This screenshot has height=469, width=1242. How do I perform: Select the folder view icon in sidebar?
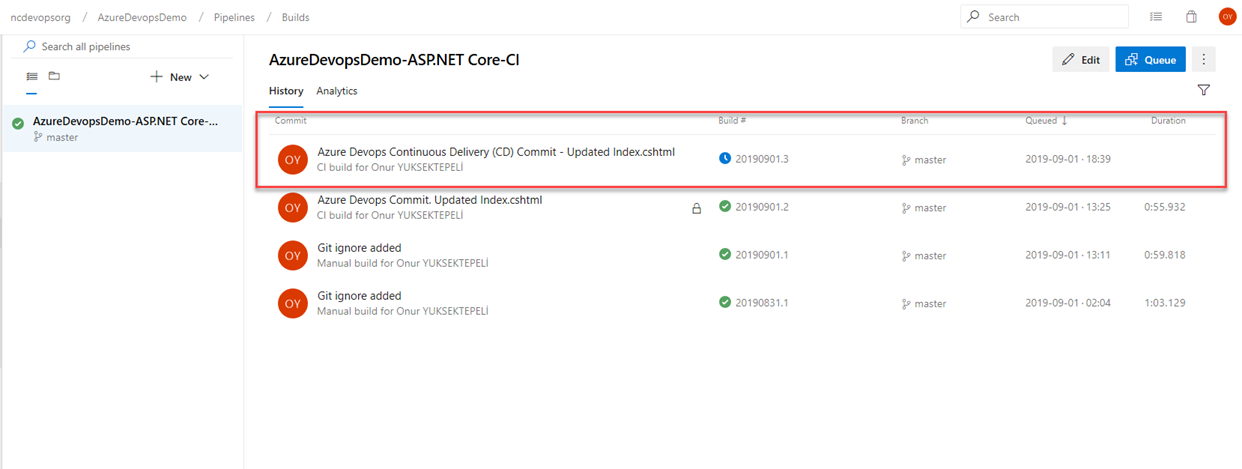click(x=54, y=76)
